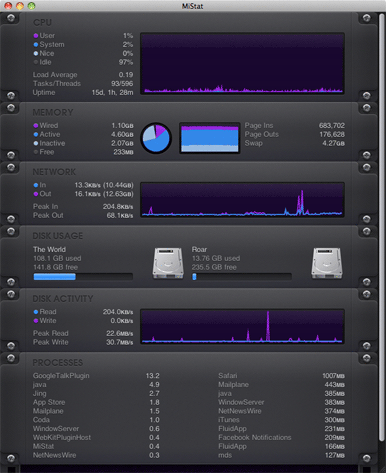Click the Peak In value 204.8KB/s

click(x=118, y=207)
